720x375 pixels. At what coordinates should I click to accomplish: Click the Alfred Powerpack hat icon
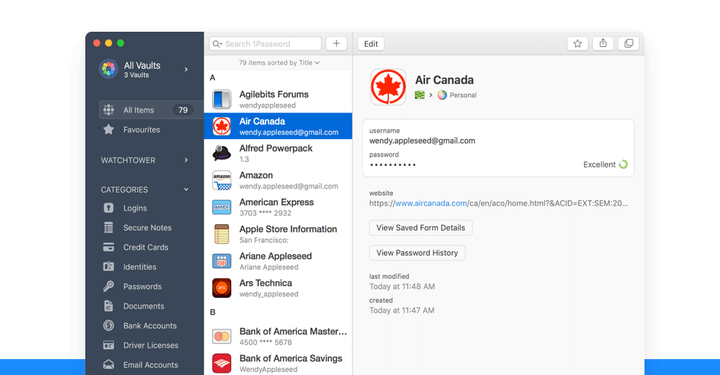click(222, 153)
